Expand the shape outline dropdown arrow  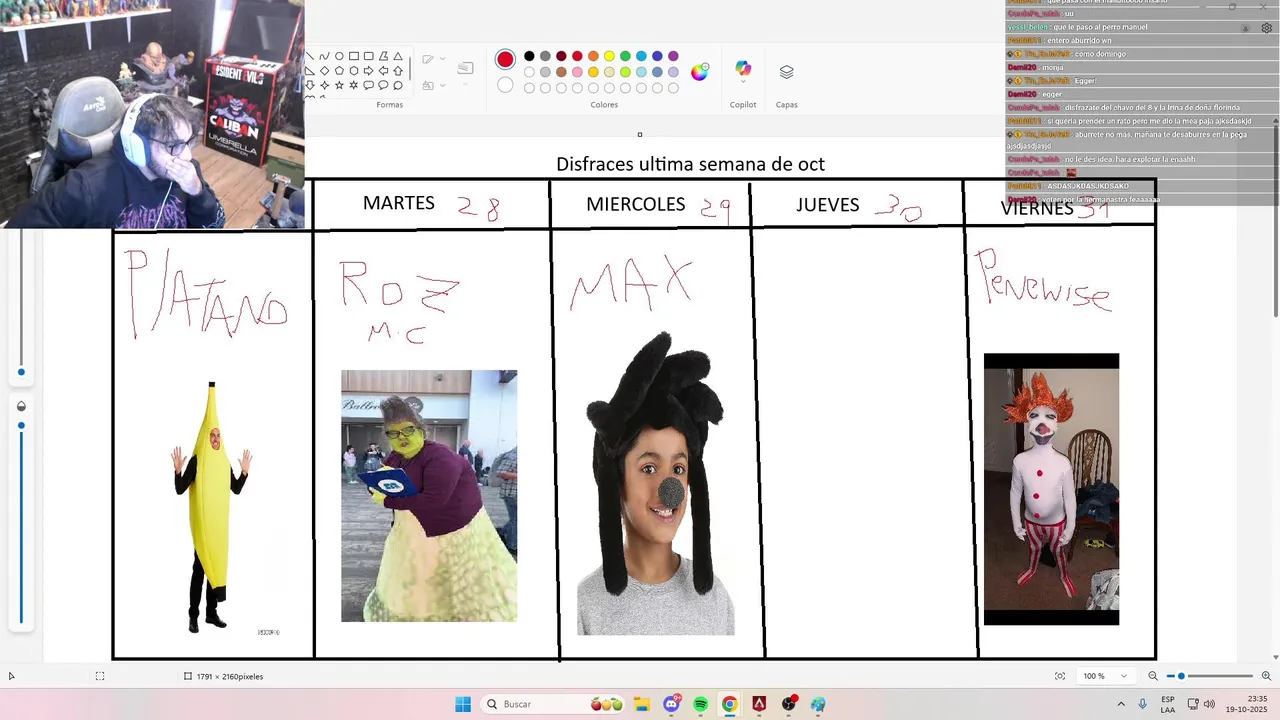[x=442, y=58]
